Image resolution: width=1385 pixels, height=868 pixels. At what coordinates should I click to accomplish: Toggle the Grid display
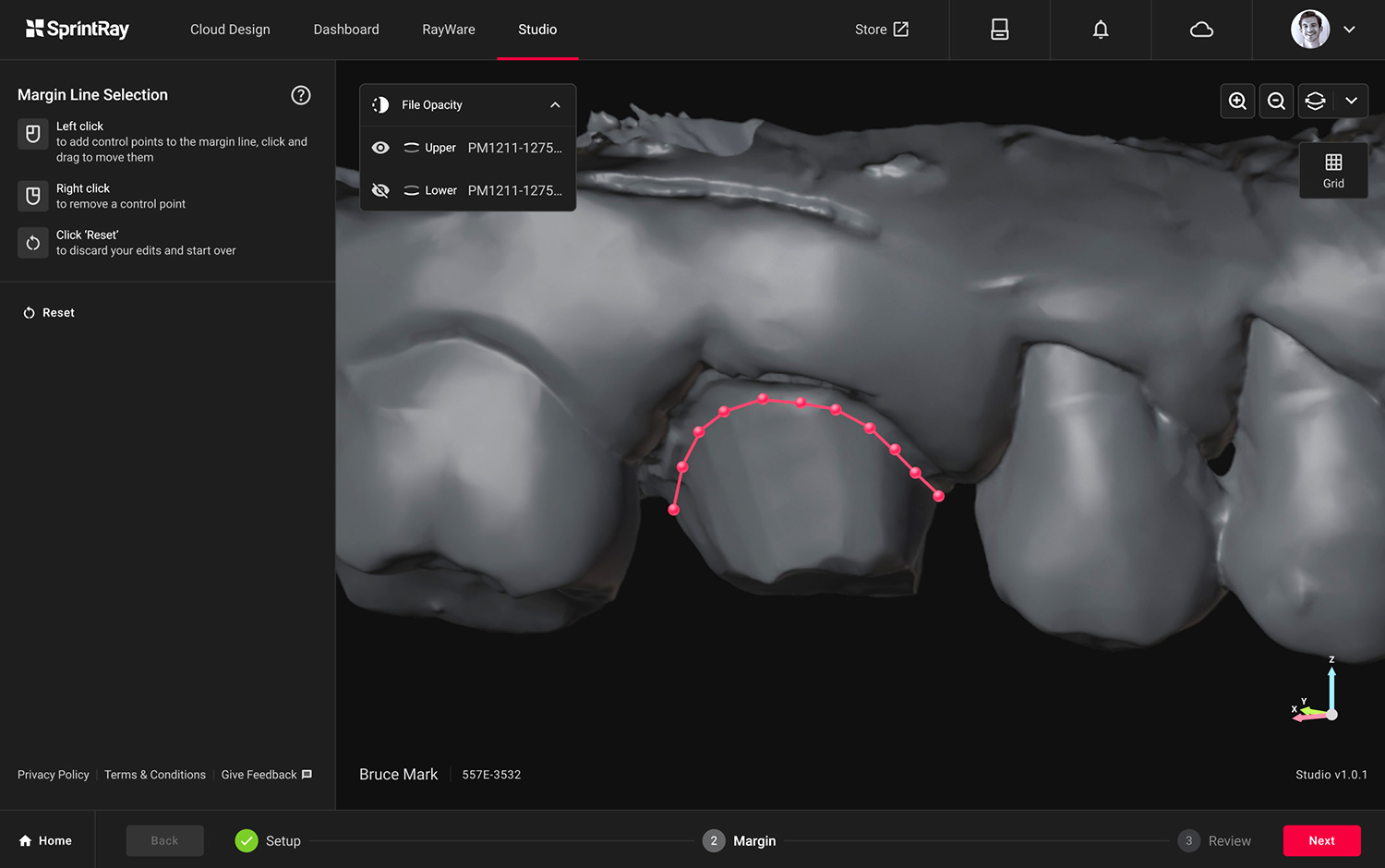coord(1333,171)
